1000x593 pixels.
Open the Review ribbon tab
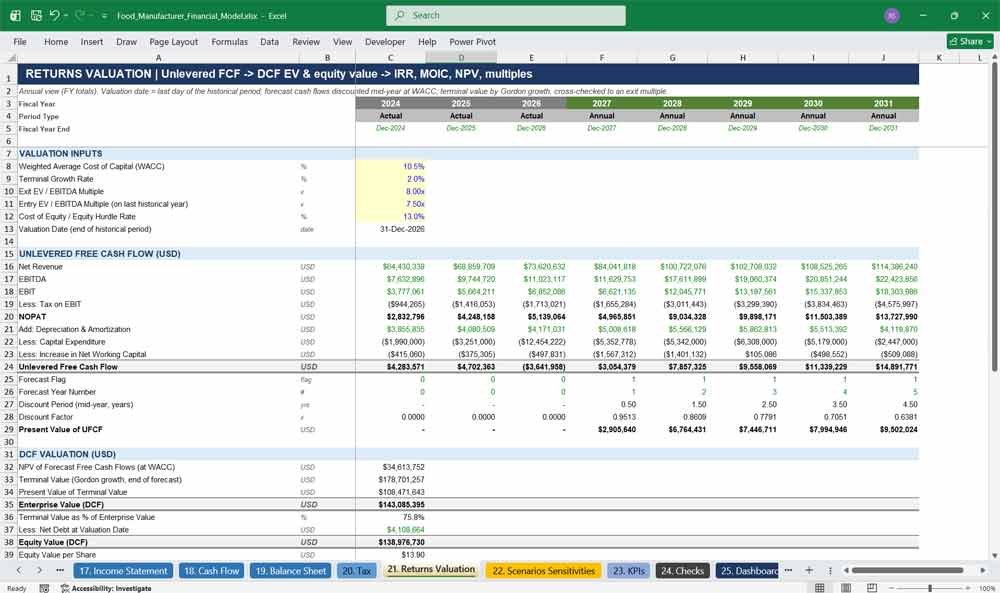[x=306, y=41]
